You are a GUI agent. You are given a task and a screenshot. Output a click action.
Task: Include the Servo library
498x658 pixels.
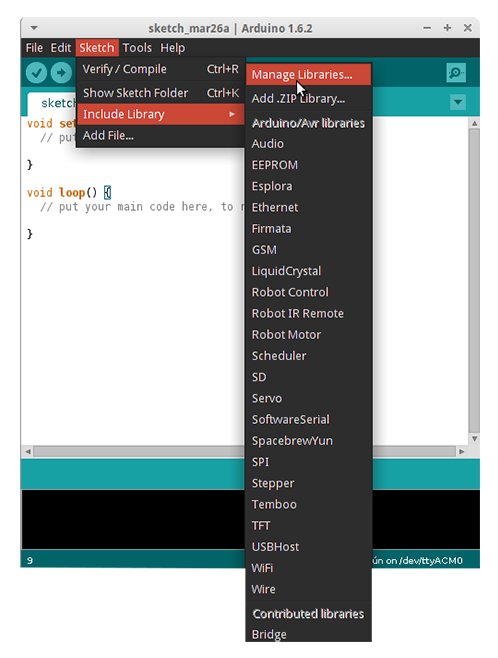(309, 398)
